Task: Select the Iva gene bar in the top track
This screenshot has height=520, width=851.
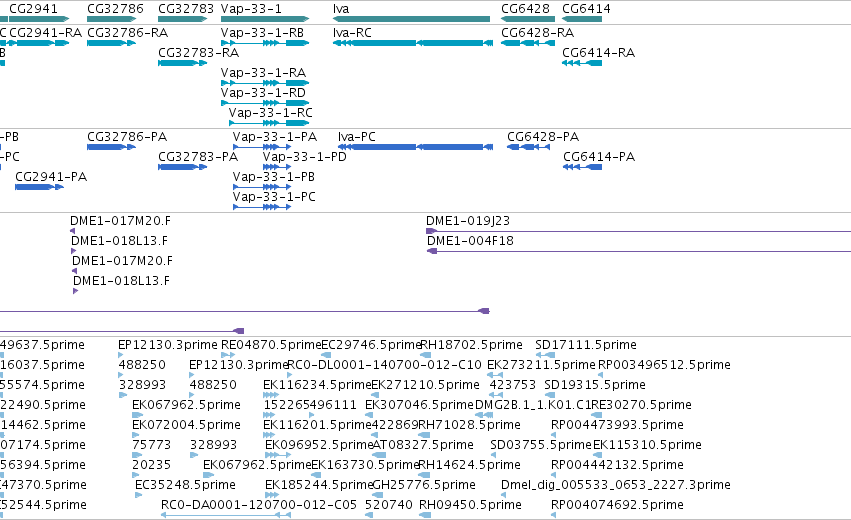Action: 411,19
